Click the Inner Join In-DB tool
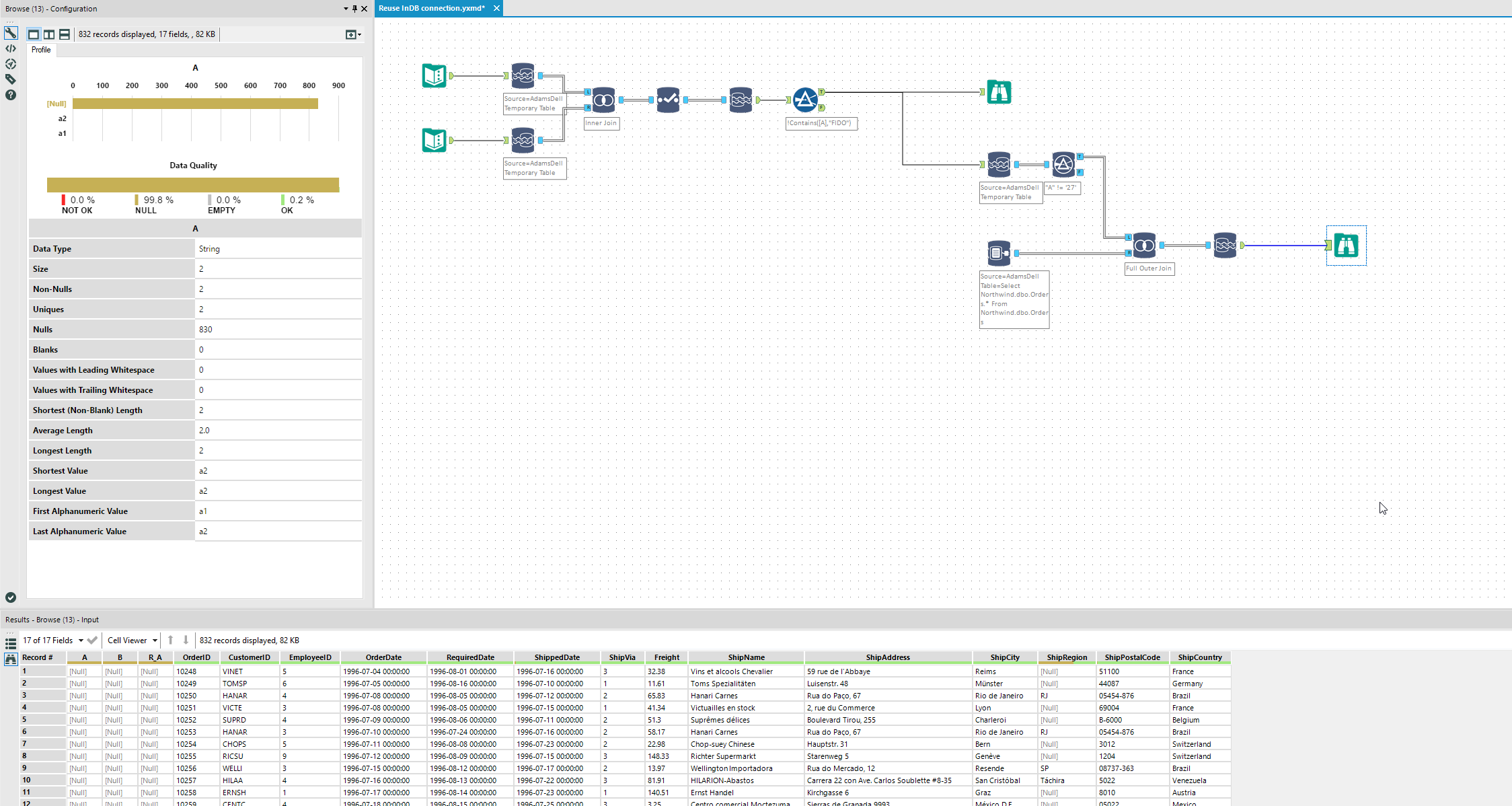This screenshot has height=806, width=1512. tap(603, 100)
